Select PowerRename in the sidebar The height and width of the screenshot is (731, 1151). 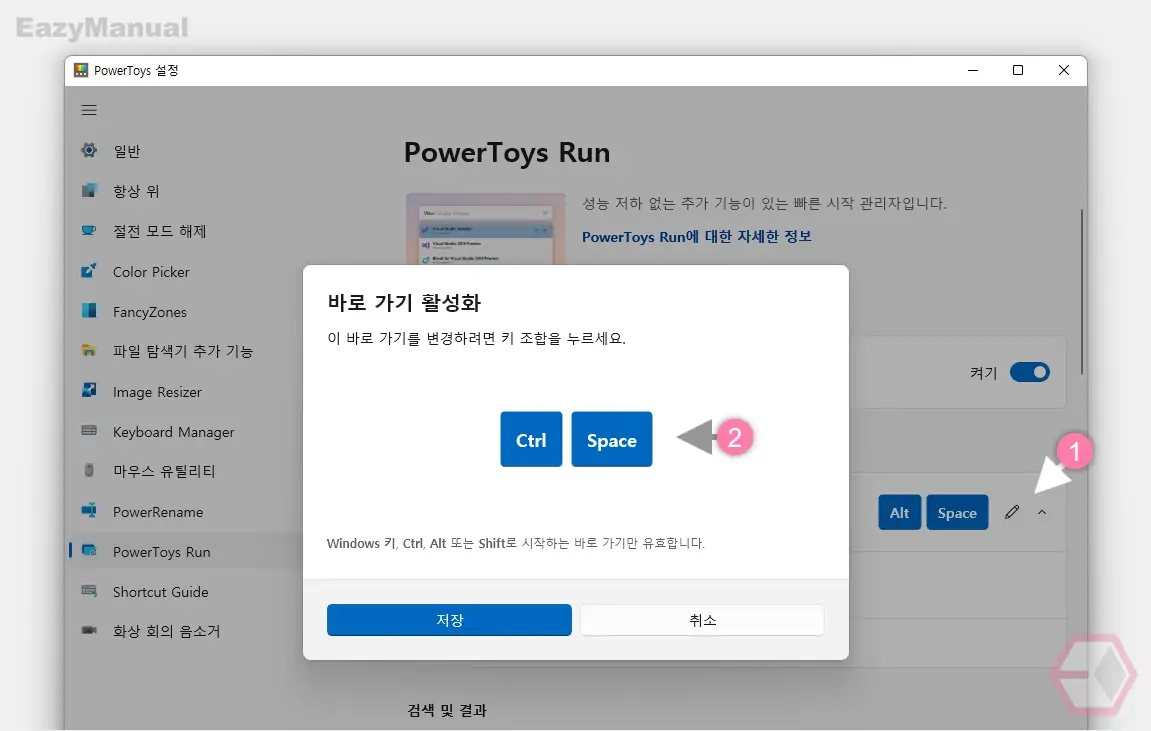(158, 512)
